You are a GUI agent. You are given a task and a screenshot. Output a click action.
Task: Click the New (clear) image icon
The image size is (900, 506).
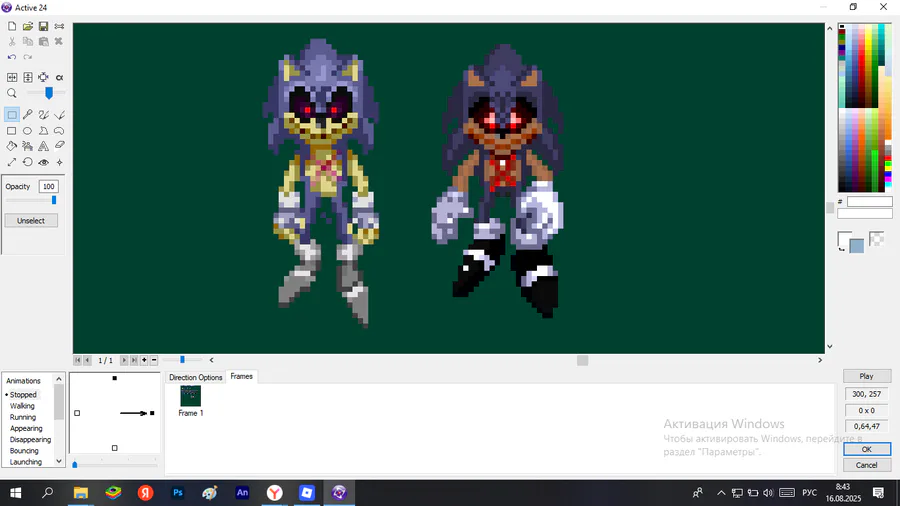[x=11, y=26]
